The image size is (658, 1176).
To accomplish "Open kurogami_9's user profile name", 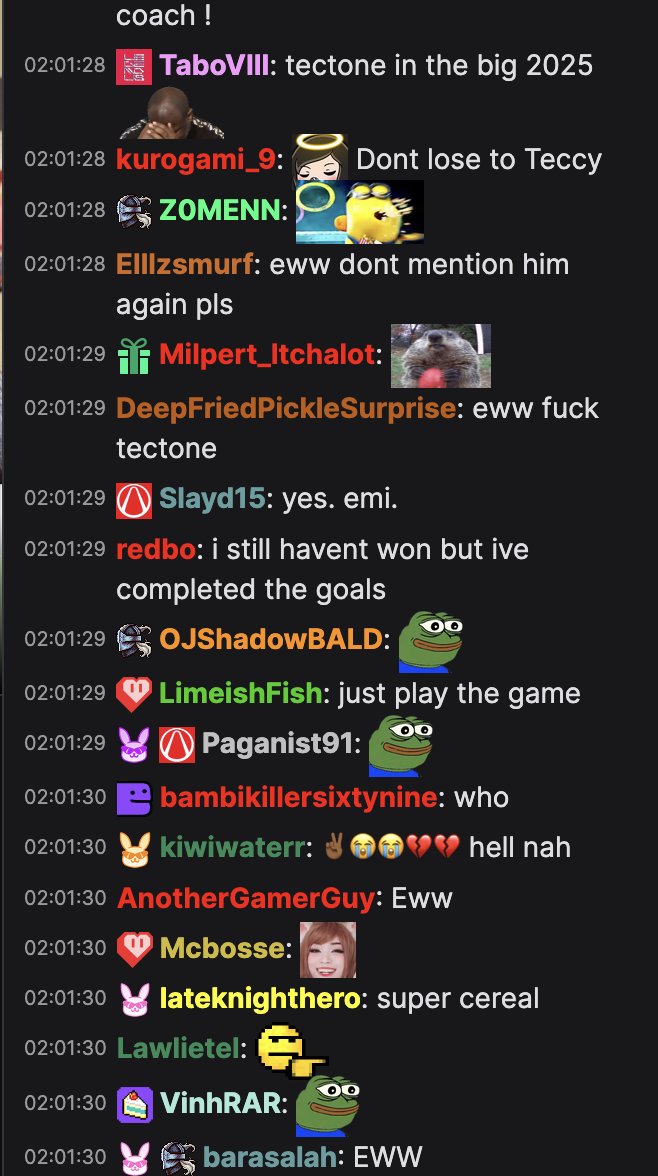I will [x=195, y=160].
